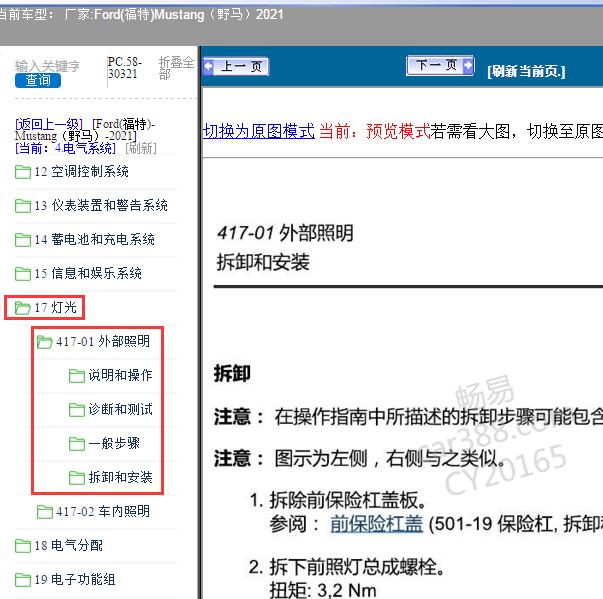
Task: Select 一般步骤 in the tree
Action: point(113,444)
